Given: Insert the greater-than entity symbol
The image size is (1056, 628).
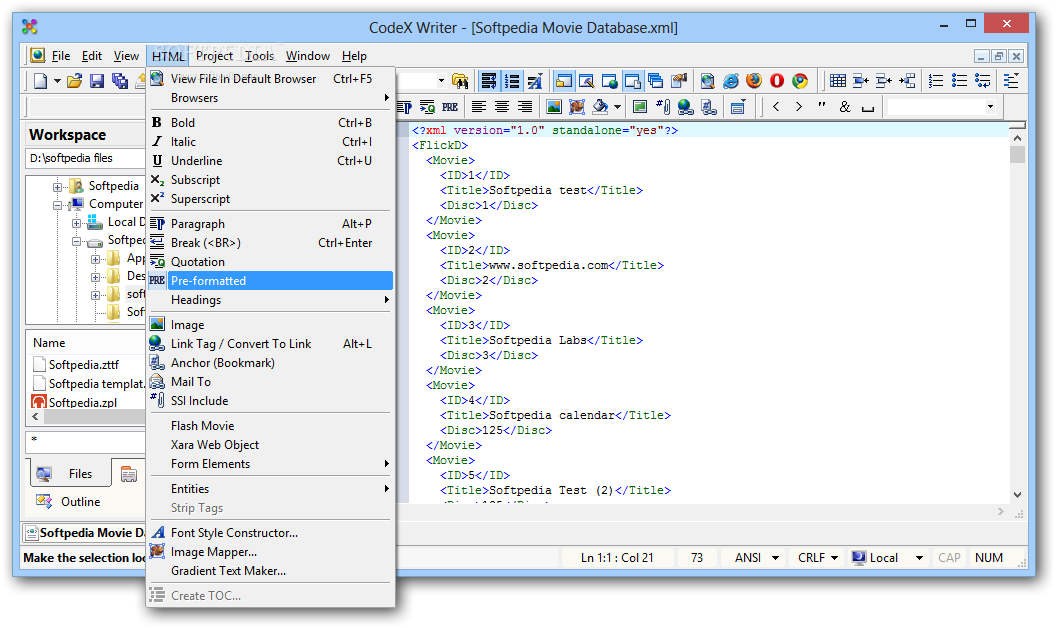Looking at the screenshot, I should 799,107.
